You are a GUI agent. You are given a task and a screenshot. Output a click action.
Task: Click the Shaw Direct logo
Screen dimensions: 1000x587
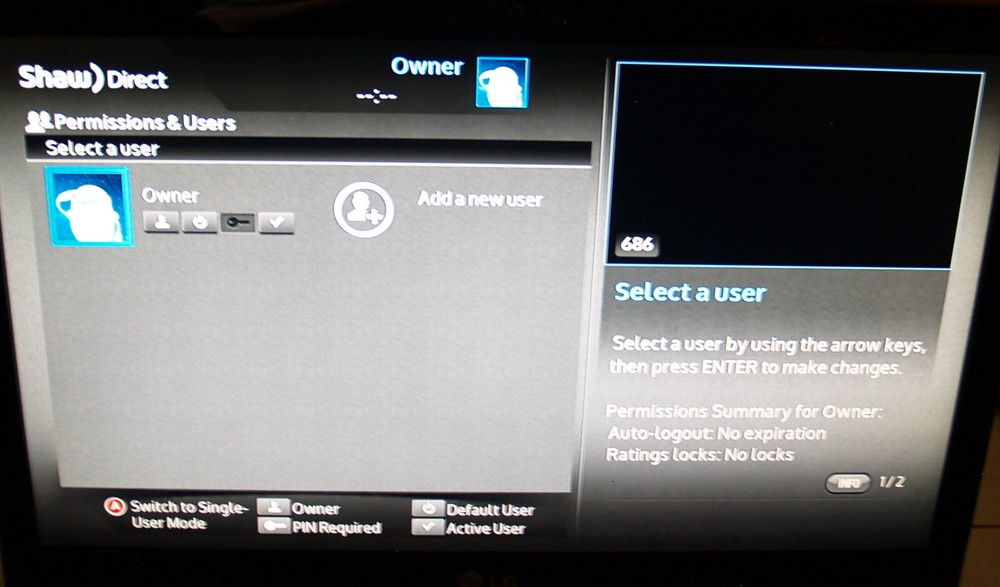coord(93,78)
